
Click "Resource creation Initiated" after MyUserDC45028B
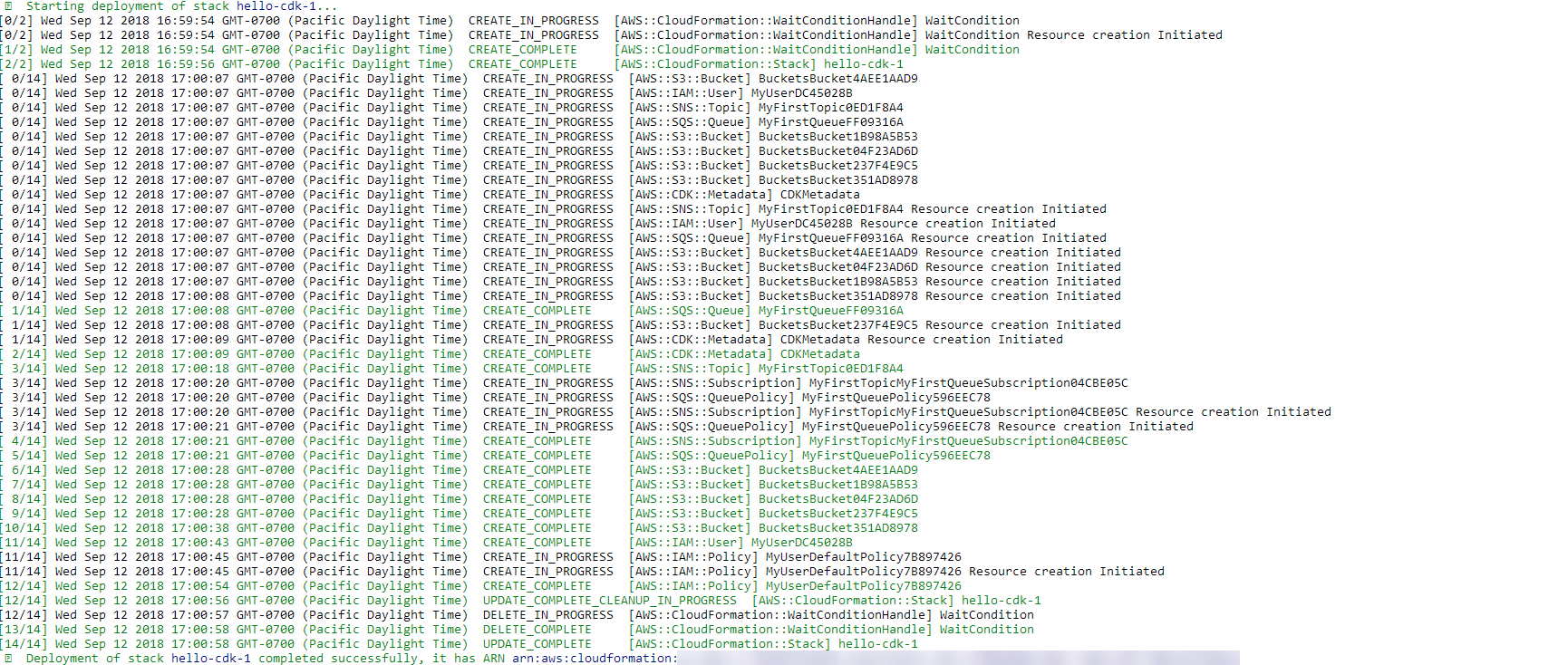(x=958, y=224)
